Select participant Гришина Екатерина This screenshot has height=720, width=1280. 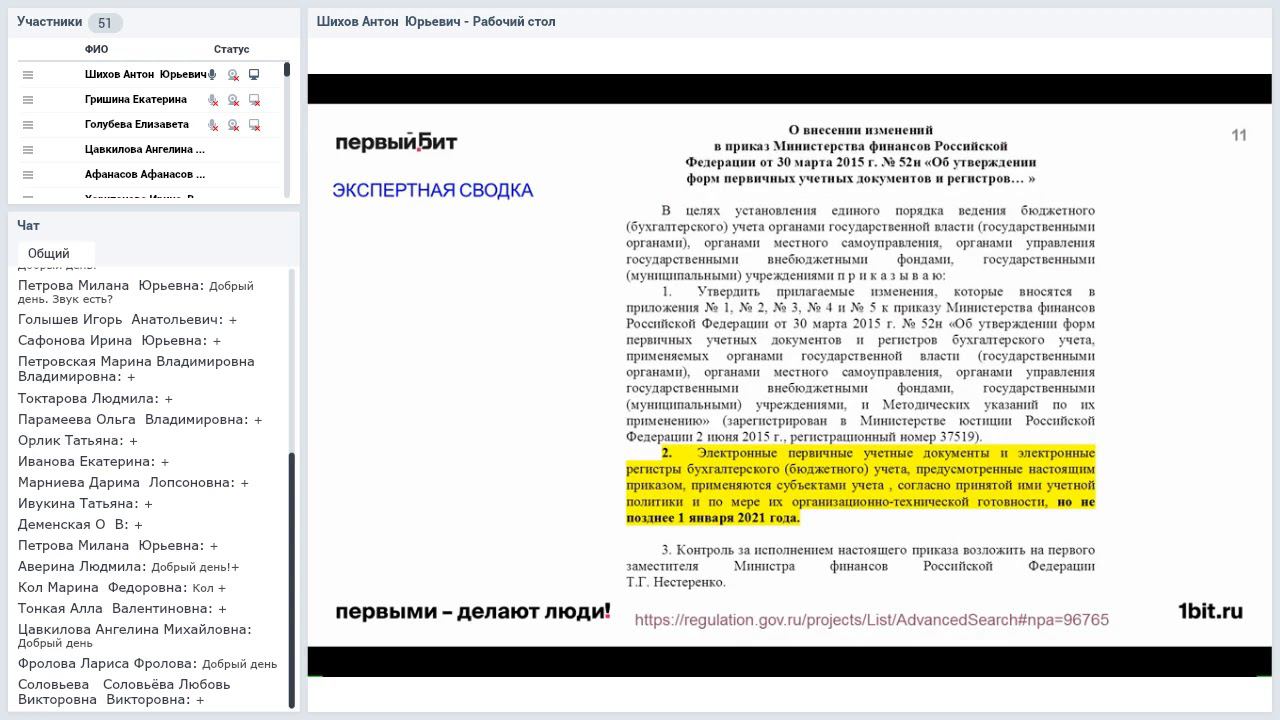[x=136, y=100]
